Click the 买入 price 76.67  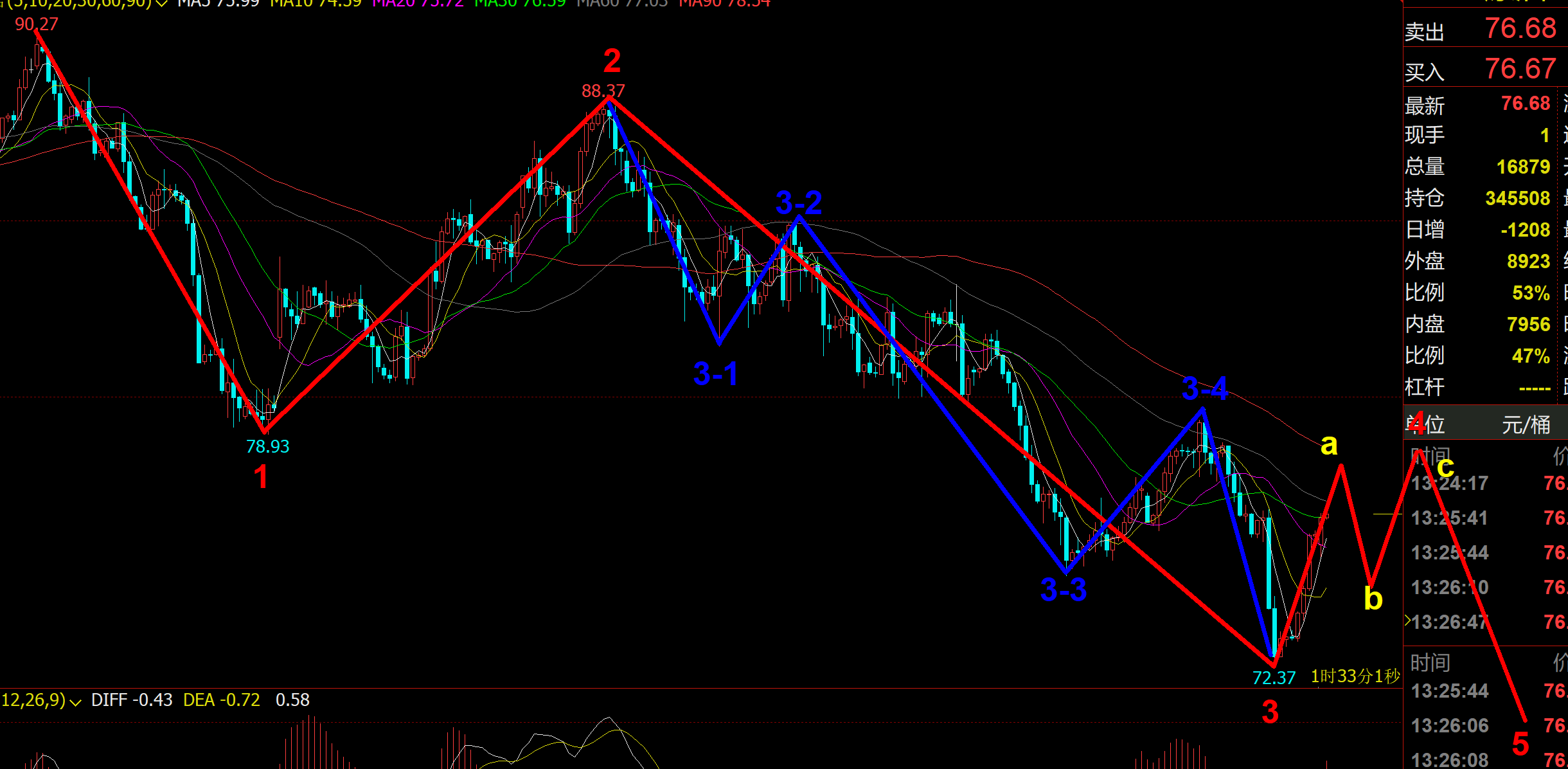[x=1520, y=69]
